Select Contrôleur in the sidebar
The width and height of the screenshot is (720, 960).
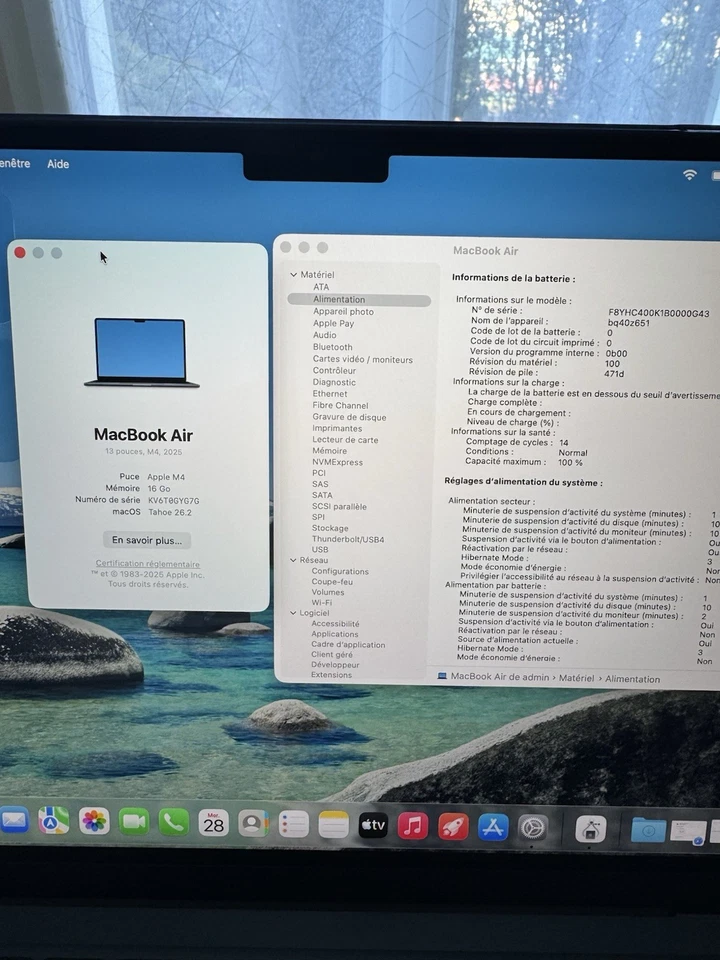(334, 370)
